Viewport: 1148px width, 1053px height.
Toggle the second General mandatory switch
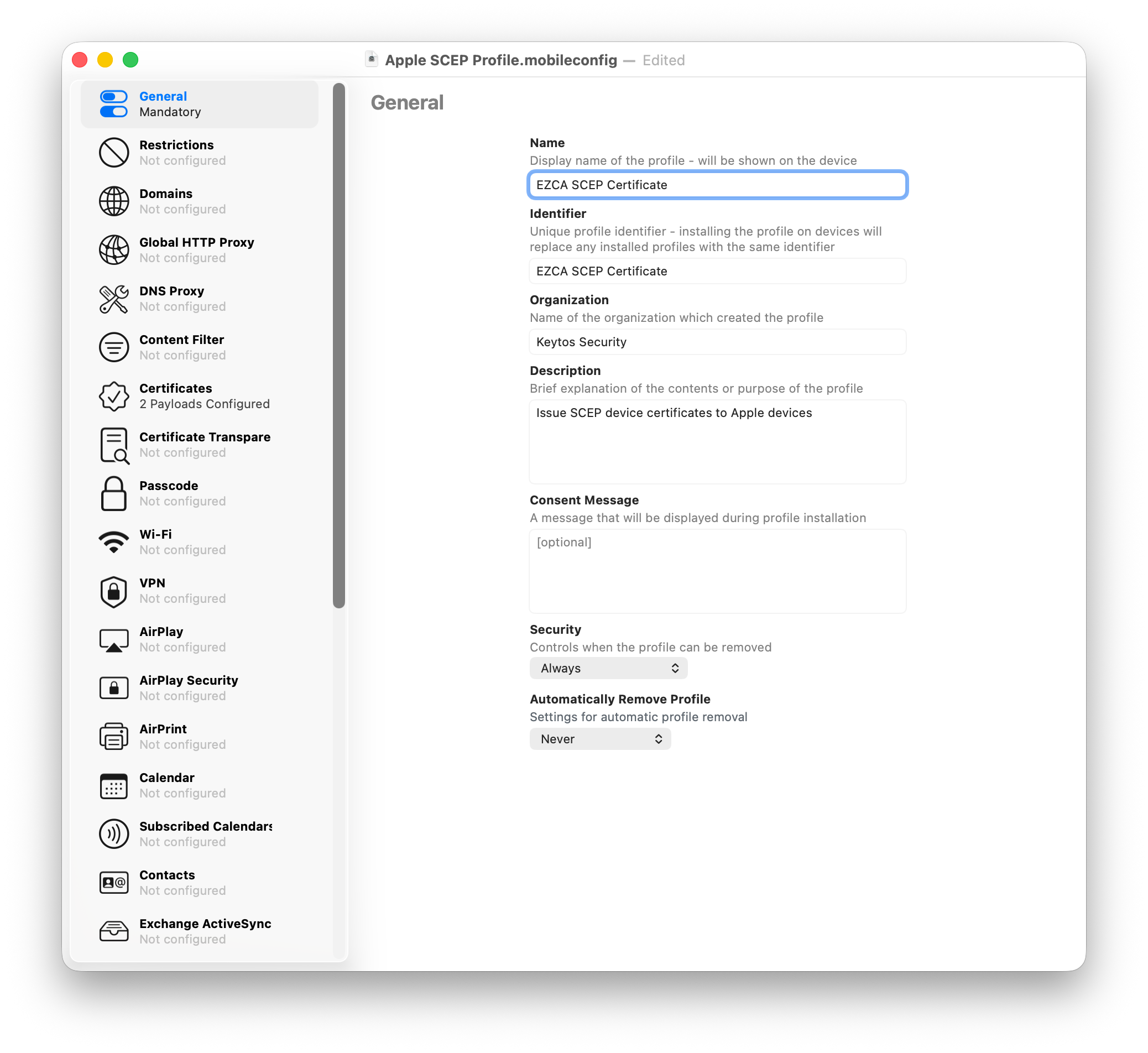[x=113, y=112]
